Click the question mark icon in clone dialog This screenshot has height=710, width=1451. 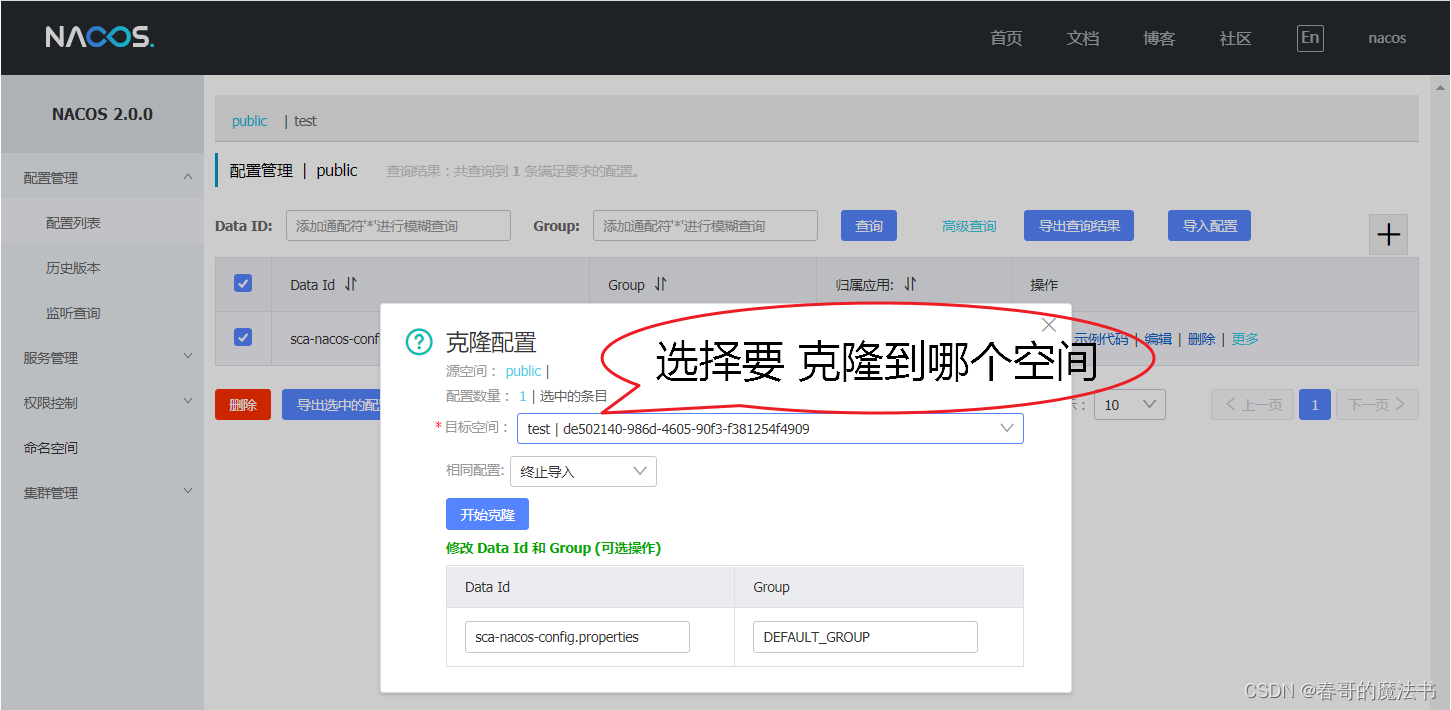pyautogui.click(x=418, y=342)
